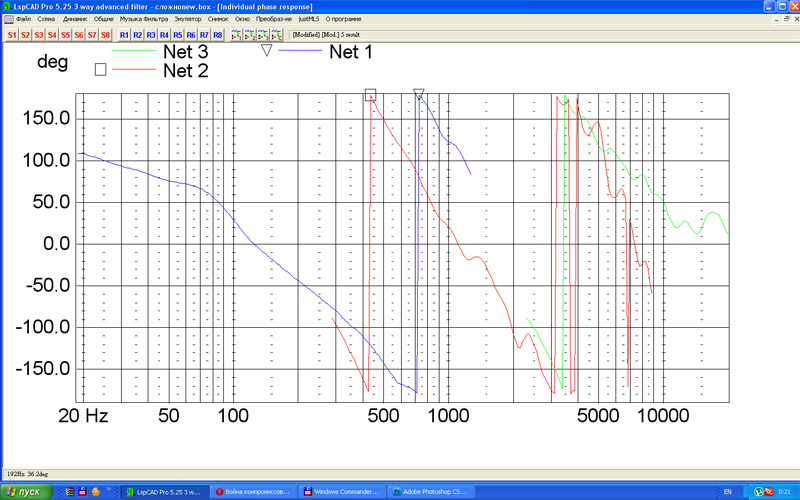This screenshot has width=800, height=500.
Task: Click the S3 snapshot button
Action: (x=39, y=35)
